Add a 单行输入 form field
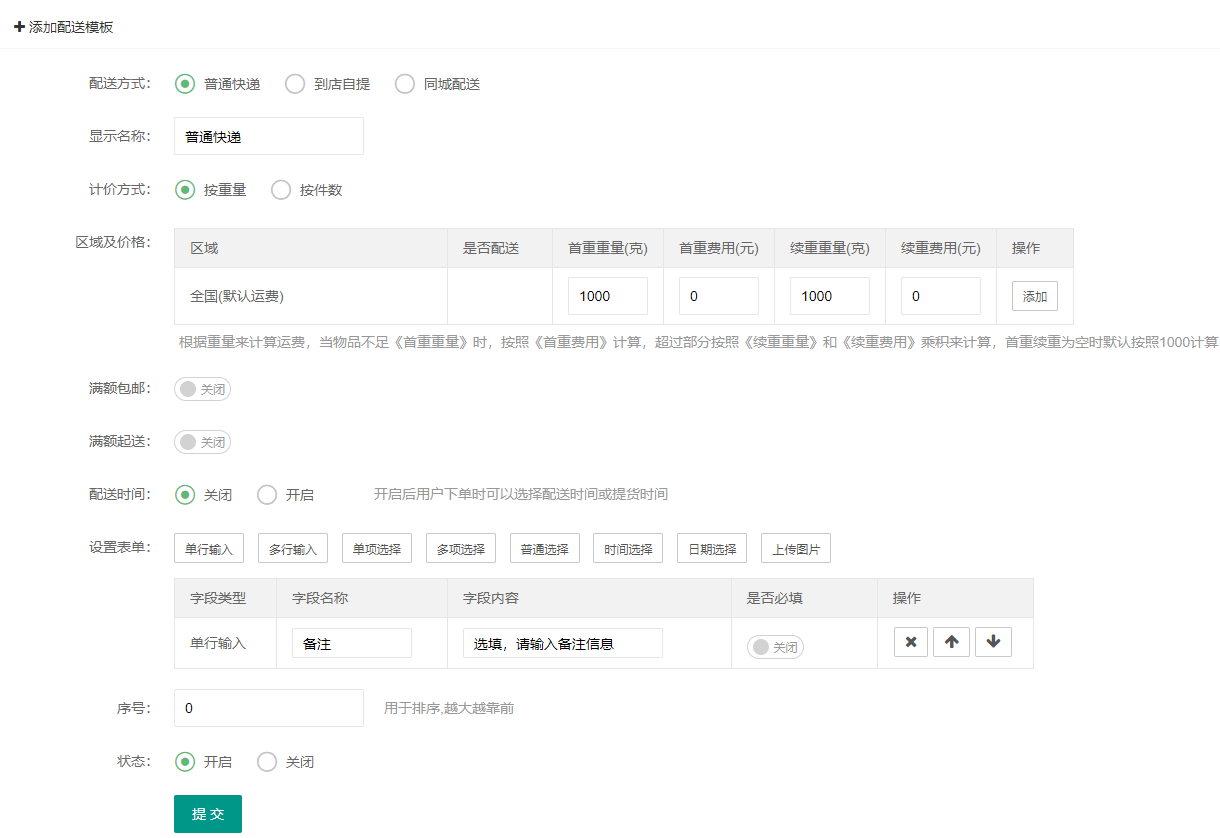This screenshot has width=1220, height=838. [x=208, y=549]
